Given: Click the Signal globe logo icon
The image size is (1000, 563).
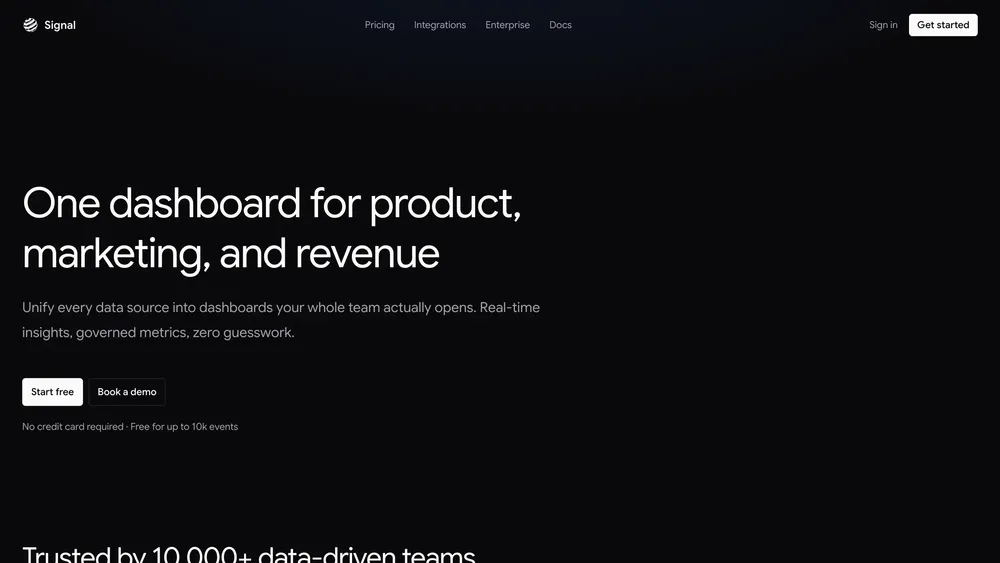Looking at the screenshot, I should [30, 25].
